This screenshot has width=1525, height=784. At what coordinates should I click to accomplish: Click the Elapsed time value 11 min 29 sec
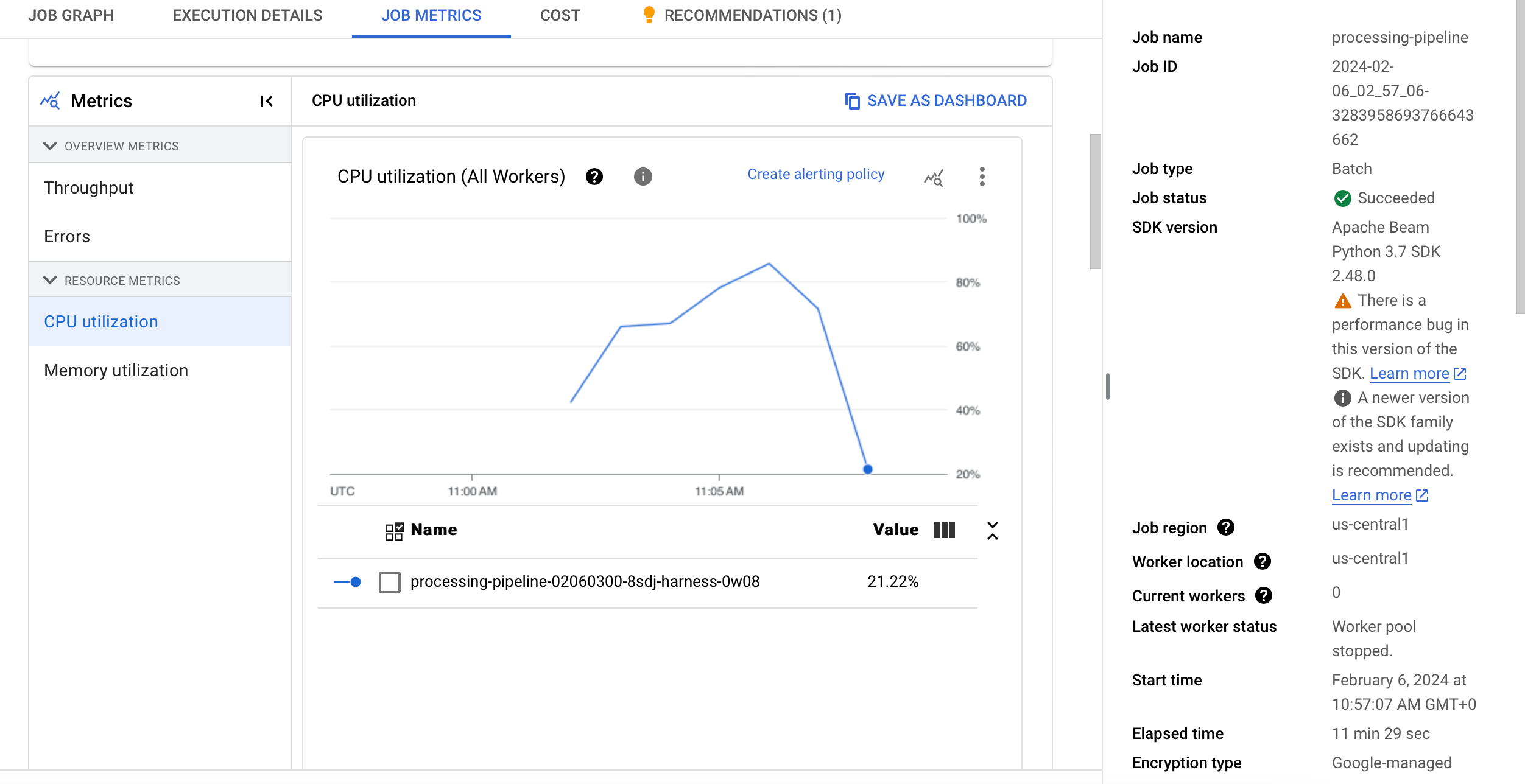click(x=1381, y=733)
